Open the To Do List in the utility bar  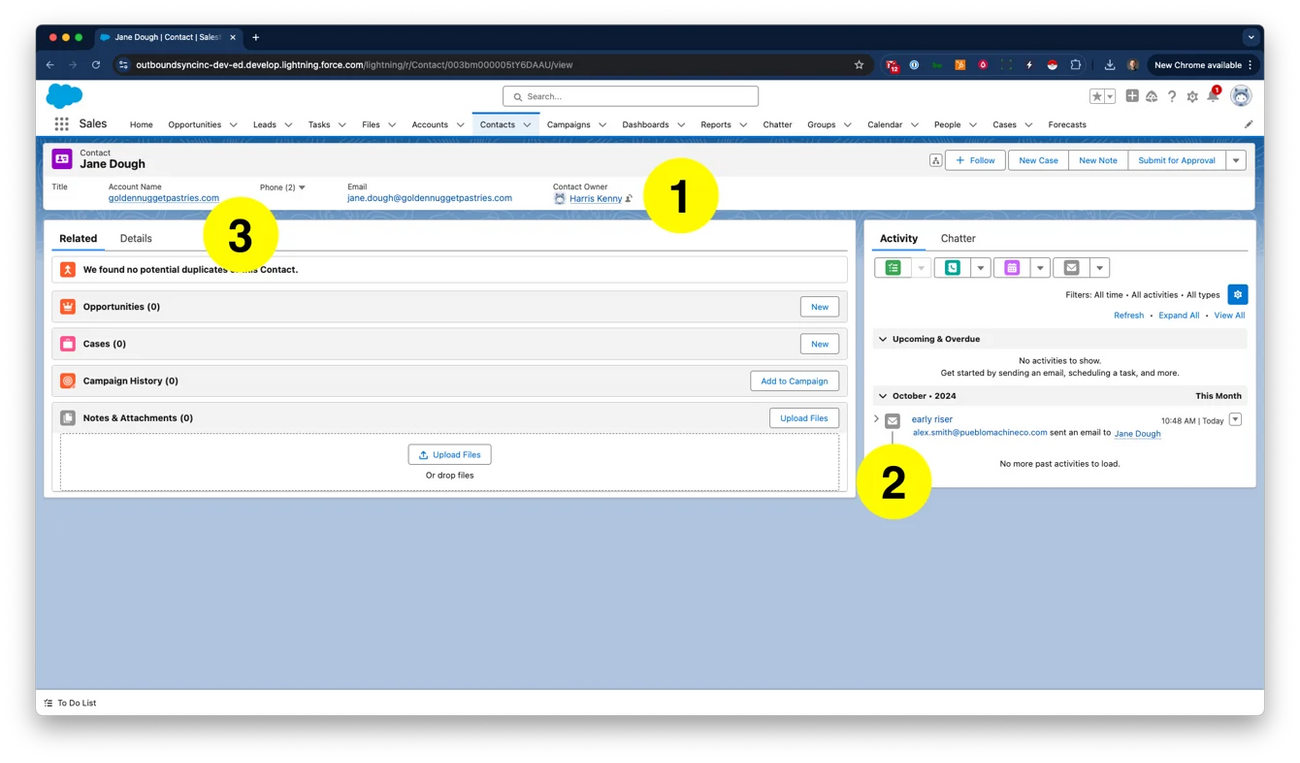[70, 702]
